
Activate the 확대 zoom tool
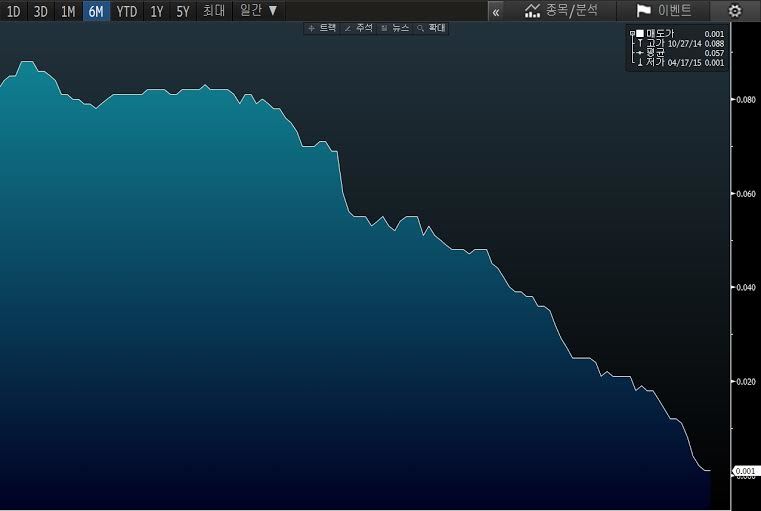(x=431, y=28)
